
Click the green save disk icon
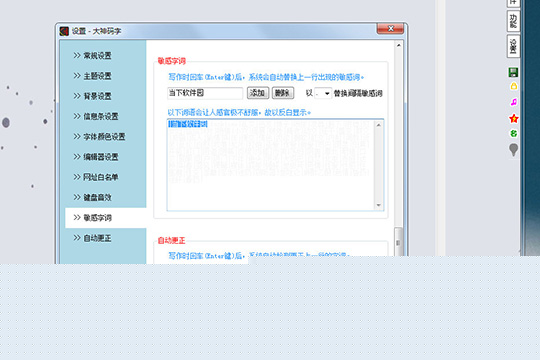[513, 72]
